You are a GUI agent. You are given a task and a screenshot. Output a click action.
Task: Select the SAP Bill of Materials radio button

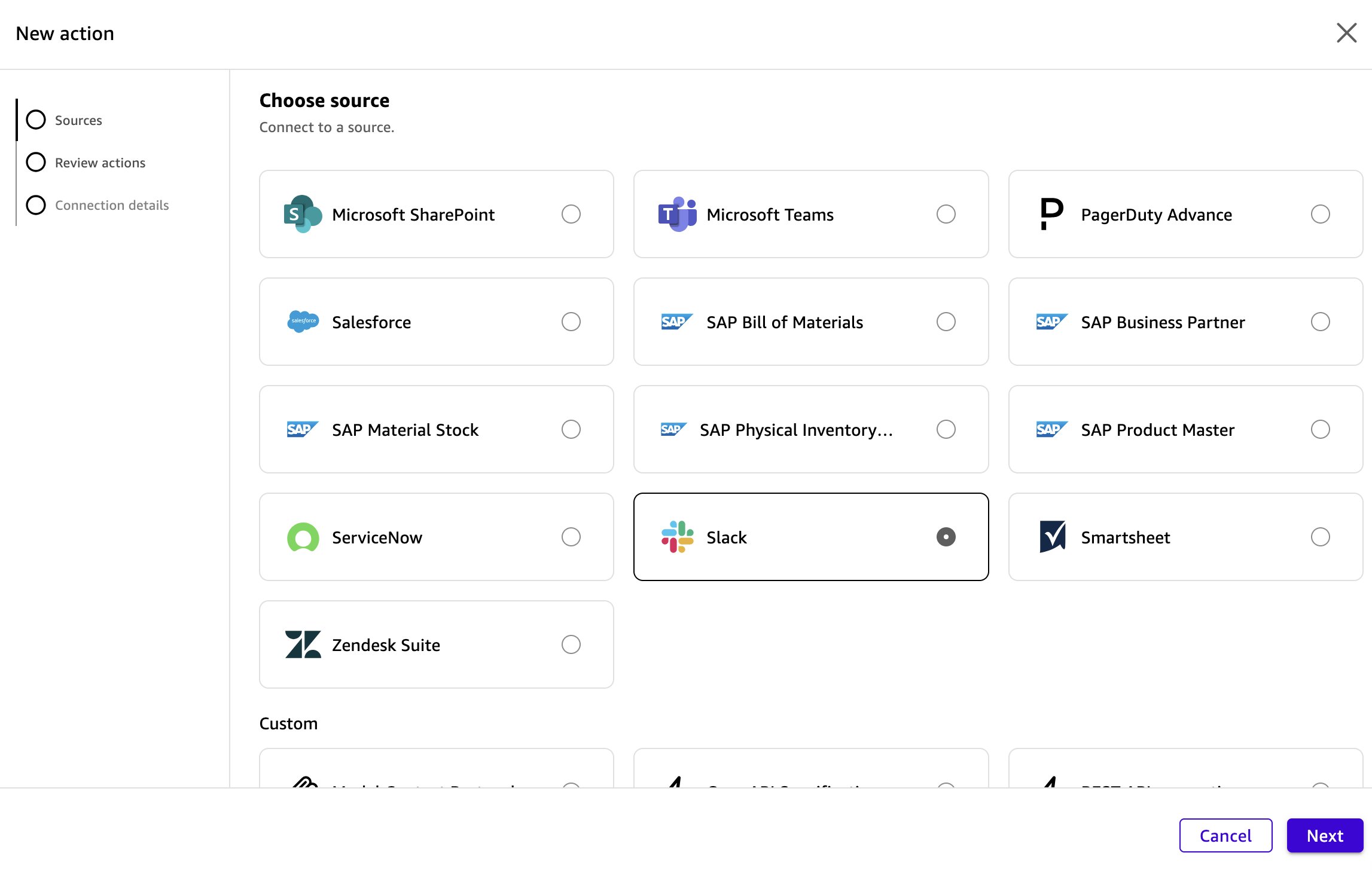point(946,322)
